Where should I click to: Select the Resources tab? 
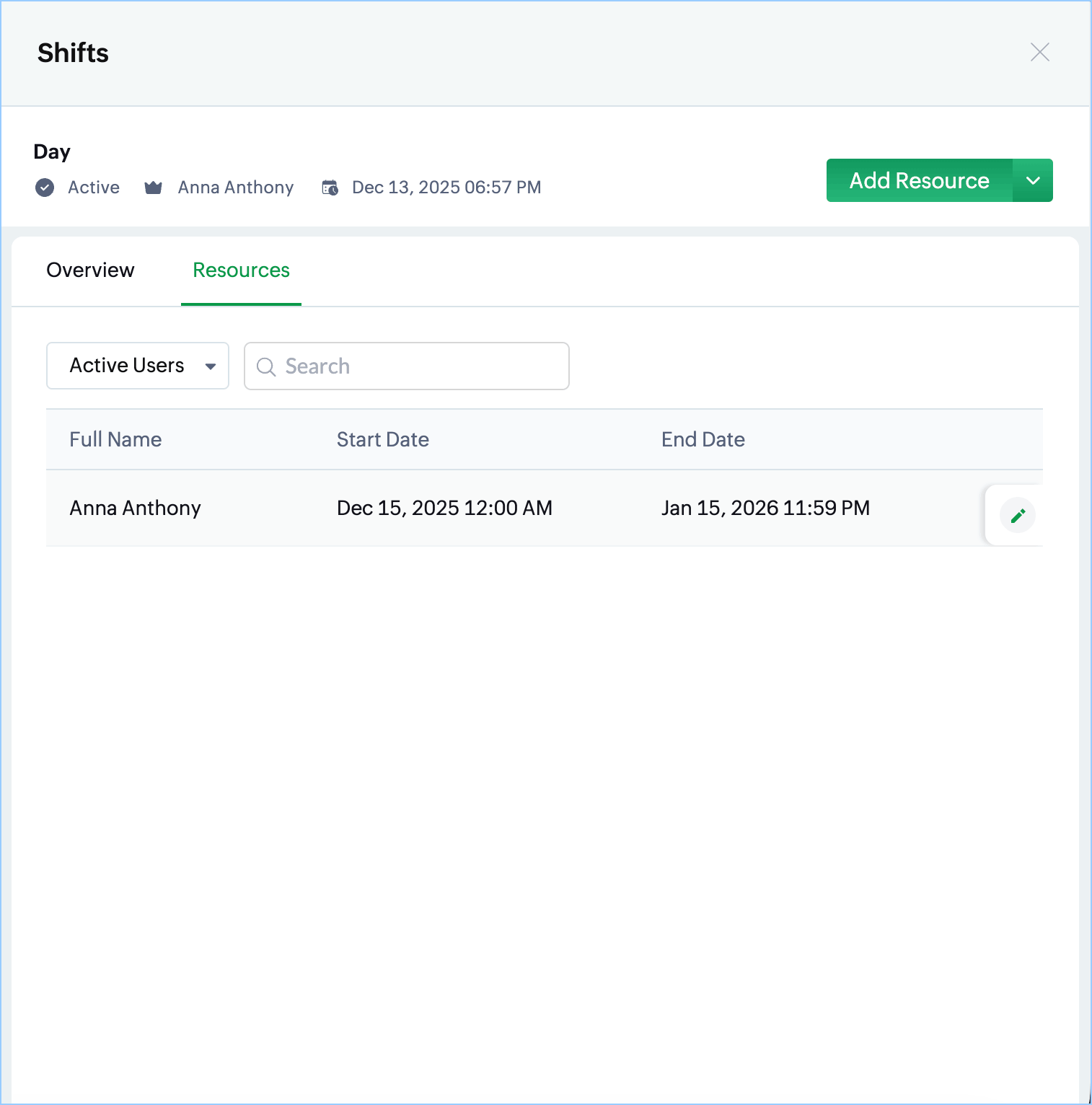coord(241,270)
